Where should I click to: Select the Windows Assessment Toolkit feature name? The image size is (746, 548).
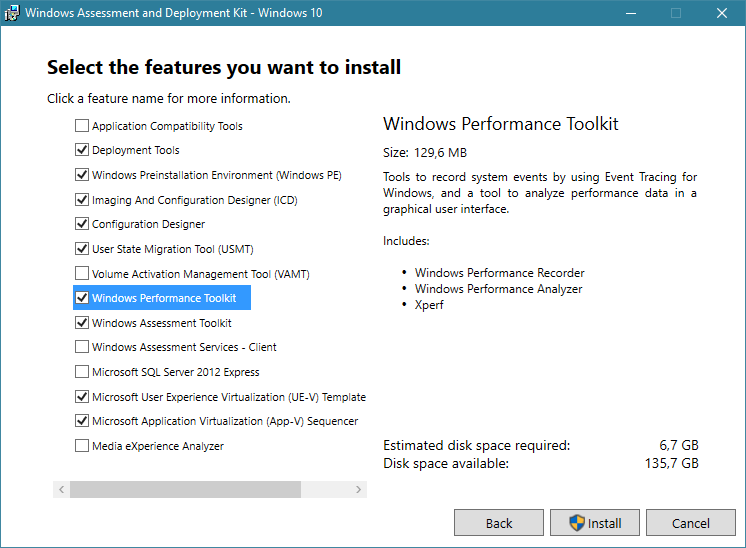pos(161,323)
